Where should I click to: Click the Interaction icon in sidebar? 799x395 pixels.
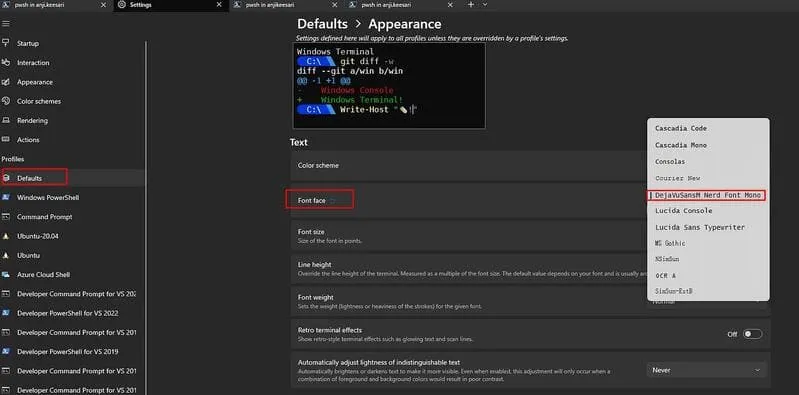6,63
